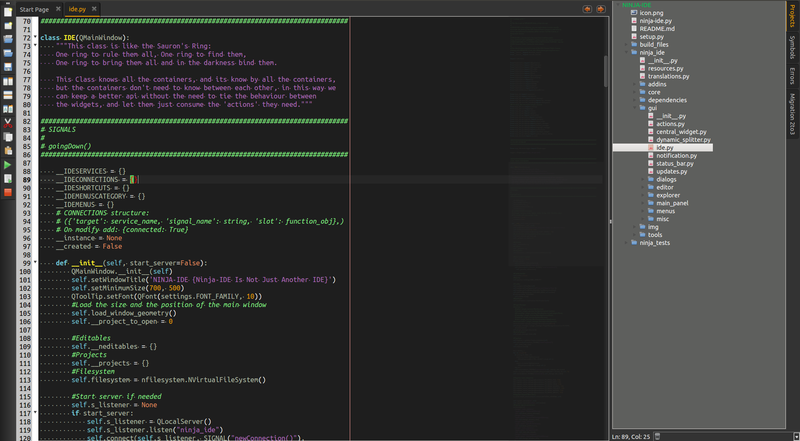800x441 pixels.
Task: Click the Paste clipboard icon
Action: tap(8, 149)
